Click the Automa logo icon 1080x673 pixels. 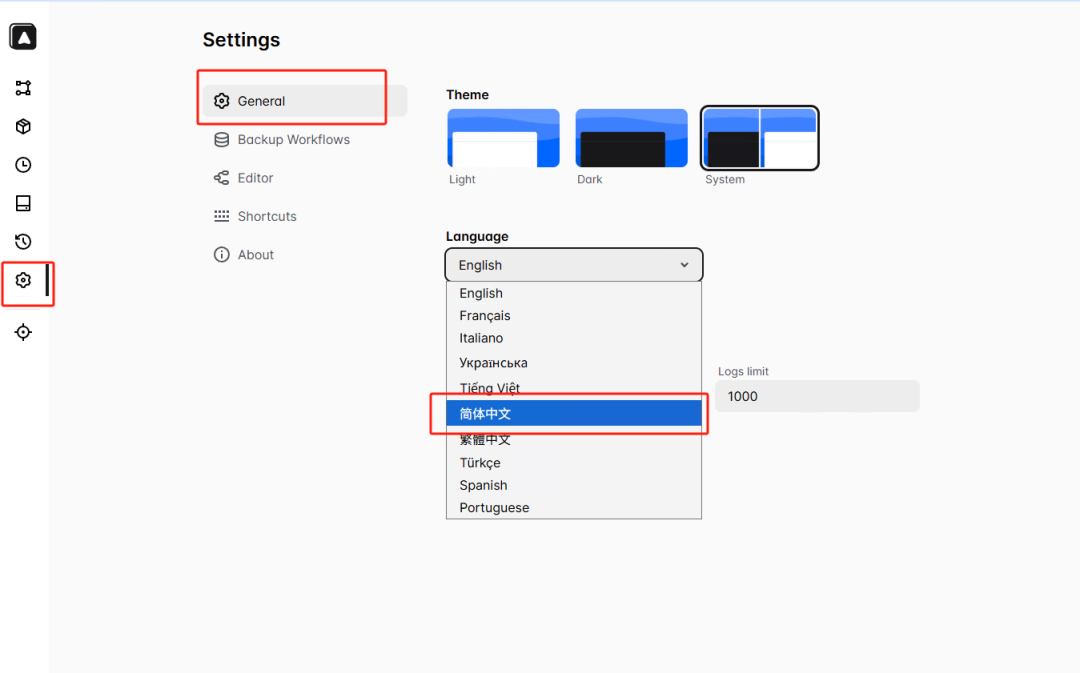[23, 37]
